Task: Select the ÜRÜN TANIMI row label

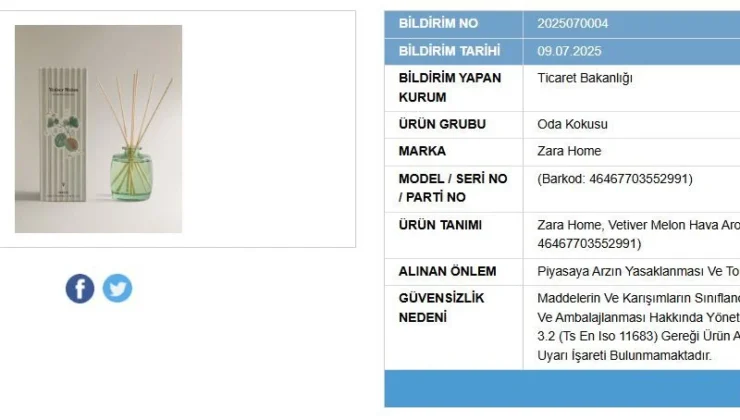Action: 440,225
